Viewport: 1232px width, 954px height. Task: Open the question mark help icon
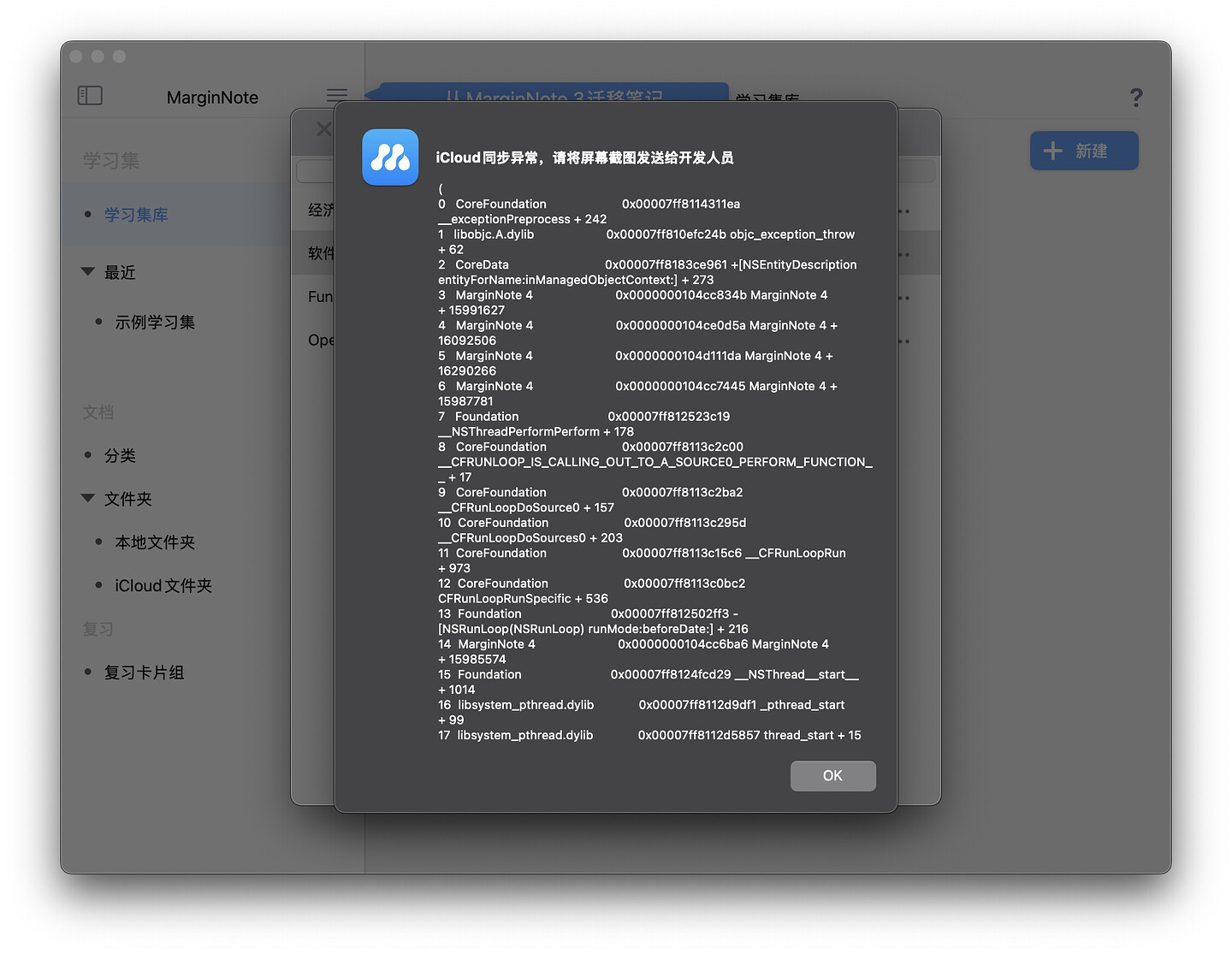[1135, 98]
